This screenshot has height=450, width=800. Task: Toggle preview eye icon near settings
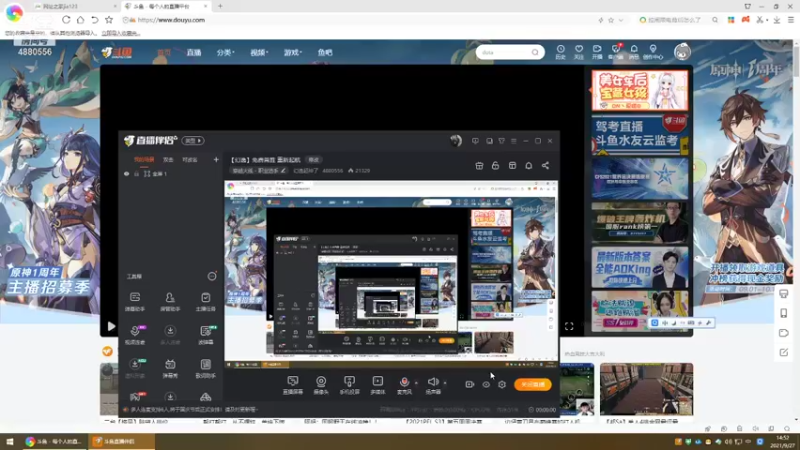click(486, 385)
